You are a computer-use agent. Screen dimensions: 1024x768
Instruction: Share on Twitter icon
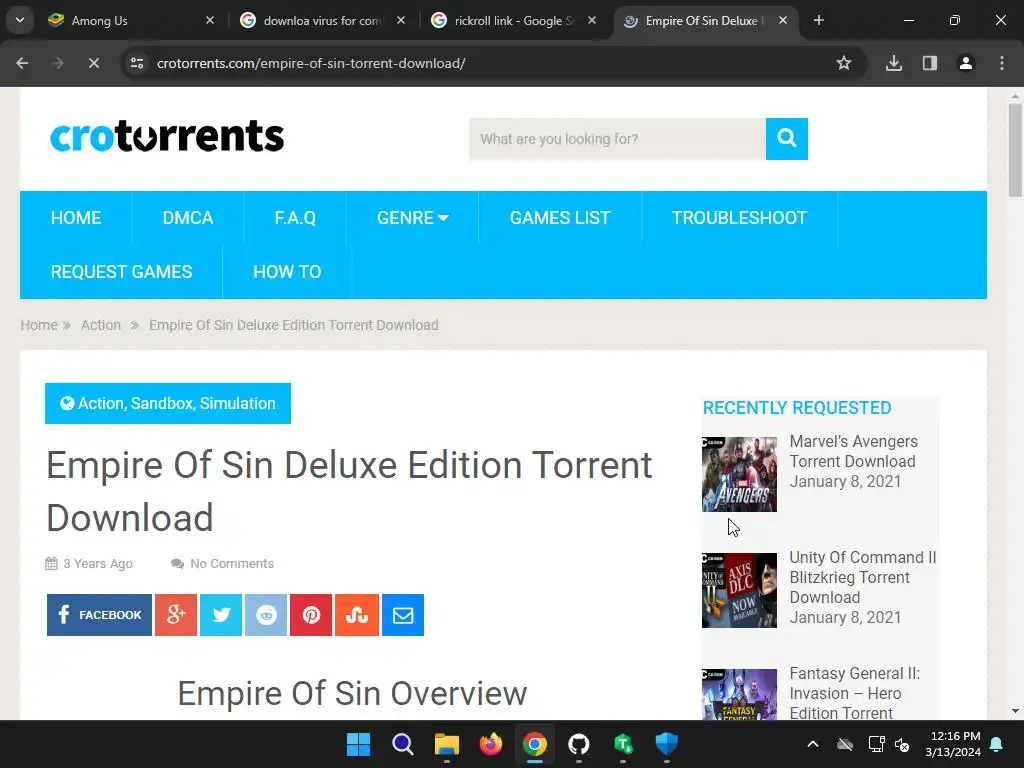click(221, 615)
